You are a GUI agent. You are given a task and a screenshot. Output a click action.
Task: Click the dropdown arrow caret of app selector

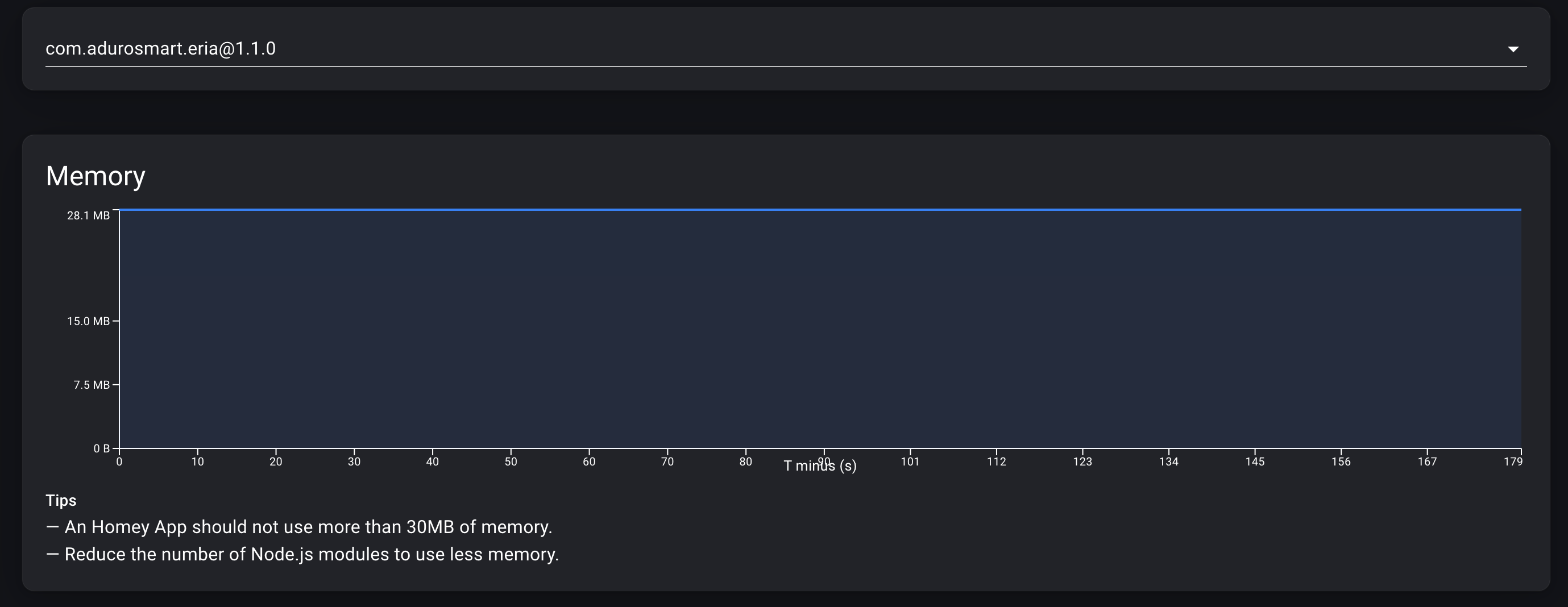tap(1513, 49)
